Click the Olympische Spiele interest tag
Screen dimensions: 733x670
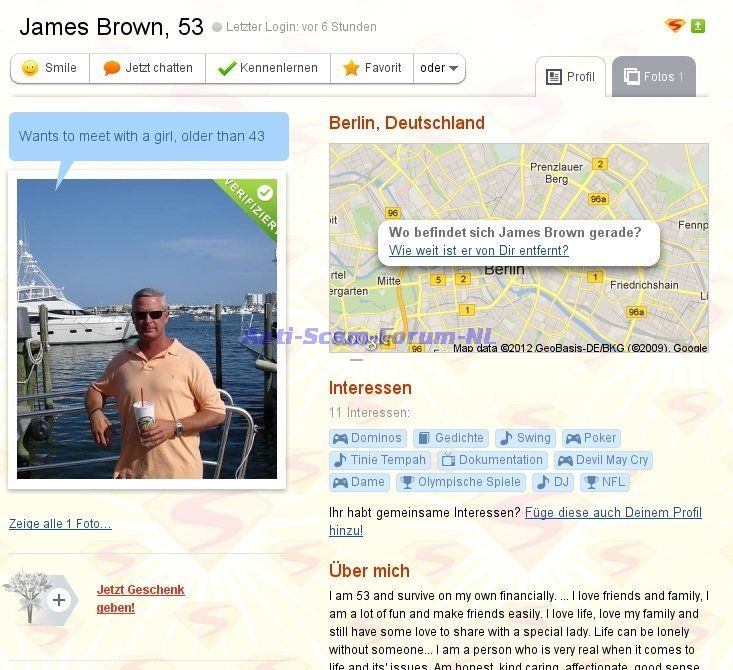(x=461, y=482)
